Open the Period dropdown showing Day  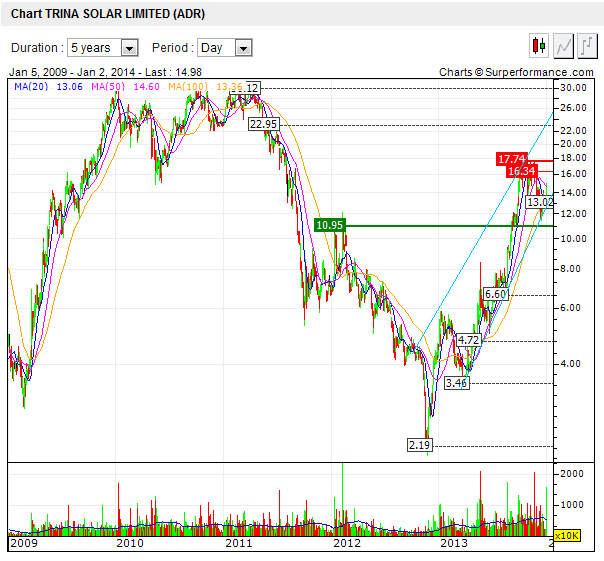point(225,48)
